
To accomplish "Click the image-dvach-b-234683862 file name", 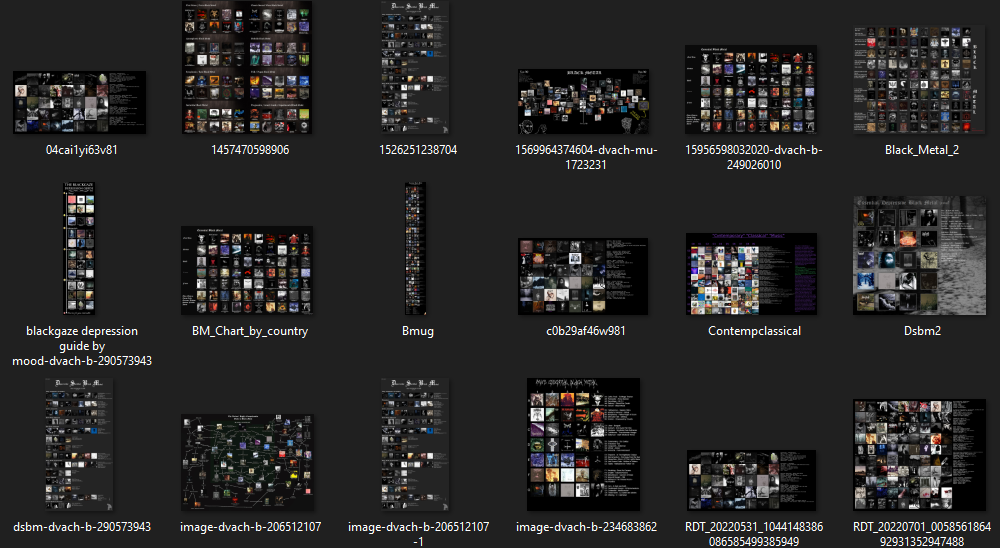I will tap(586, 527).
